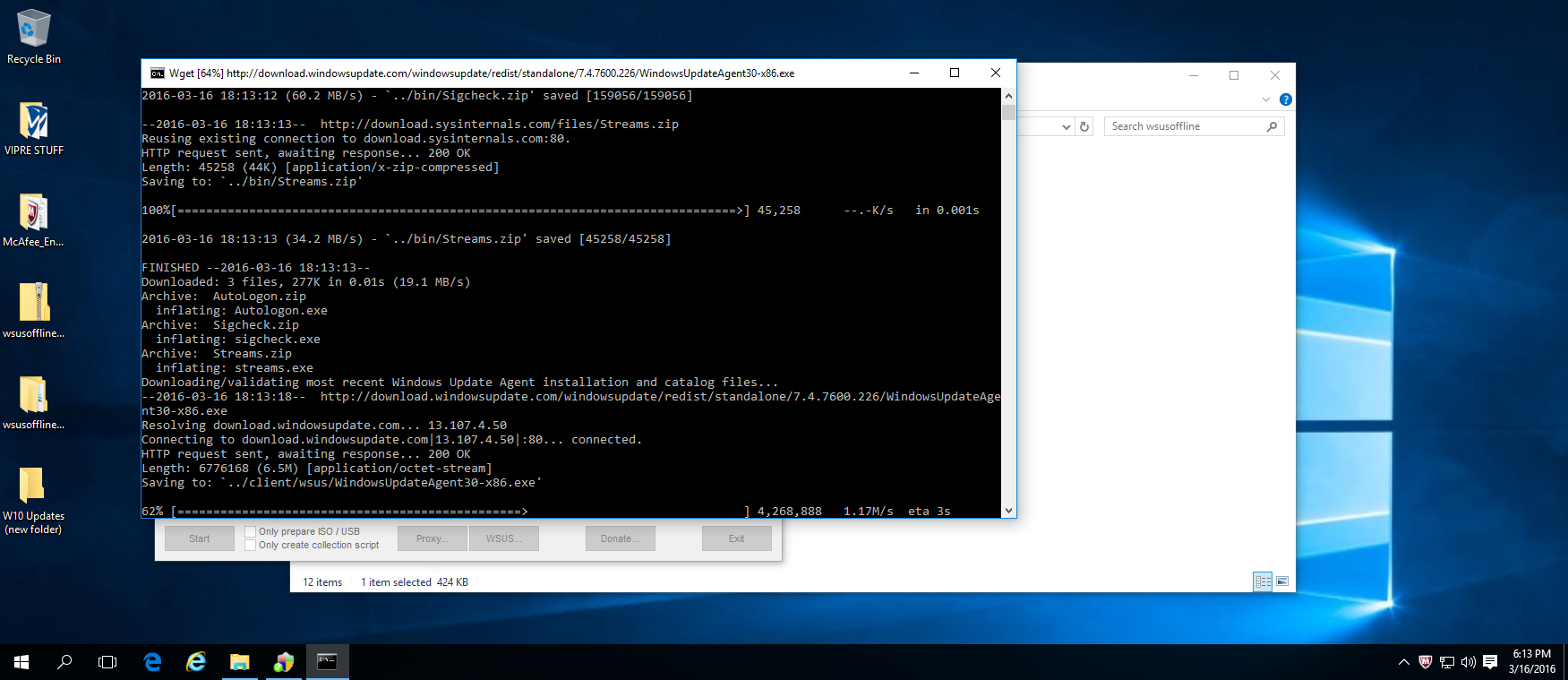Select the McAfee_En... desktop icon
Image resolution: width=1568 pixels, height=680 pixels.
point(34,220)
